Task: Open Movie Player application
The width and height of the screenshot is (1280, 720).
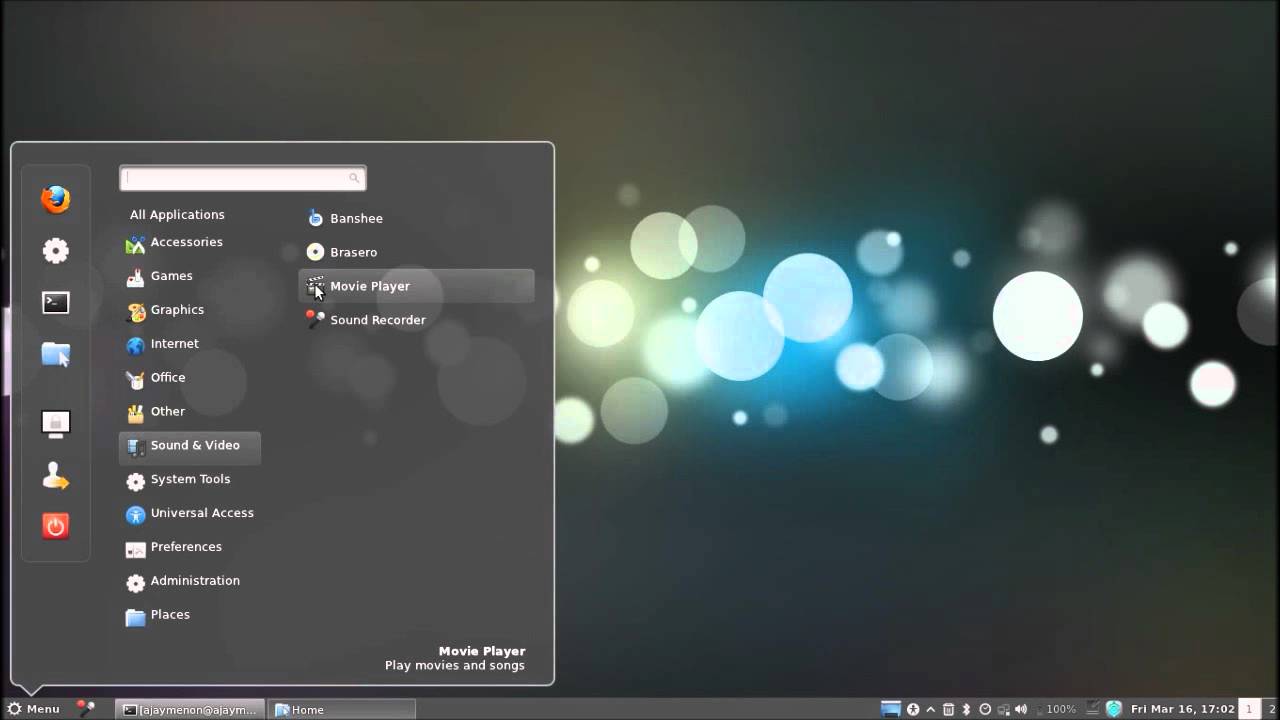Action: 416,286
